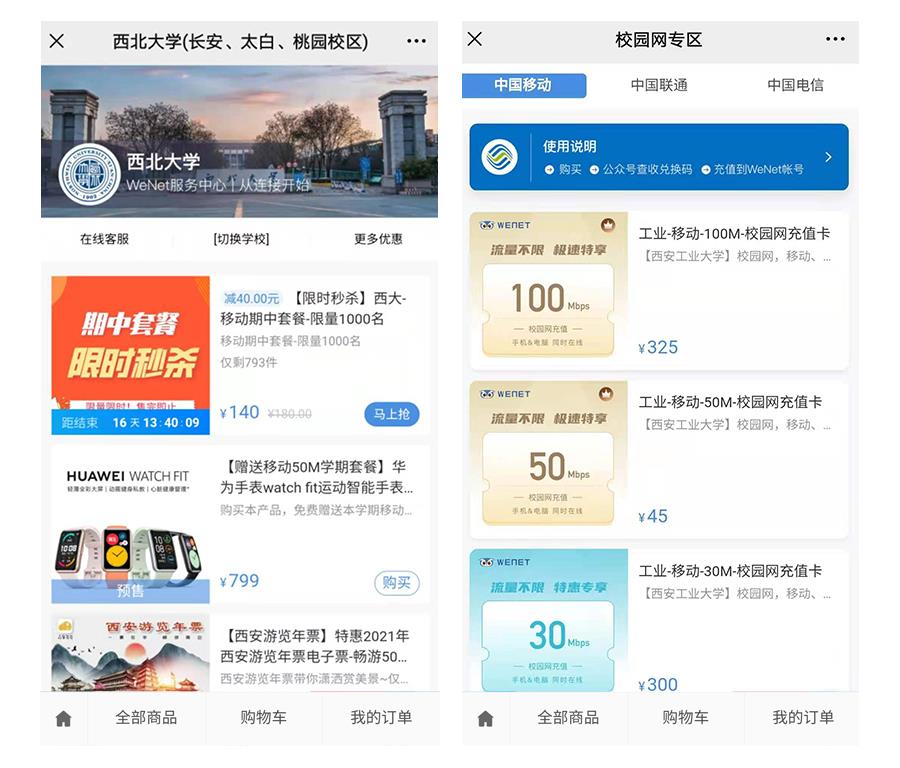The image size is (900, 768).
Task: Click the ¥799 watch price
Action: [x=239, y=581]
